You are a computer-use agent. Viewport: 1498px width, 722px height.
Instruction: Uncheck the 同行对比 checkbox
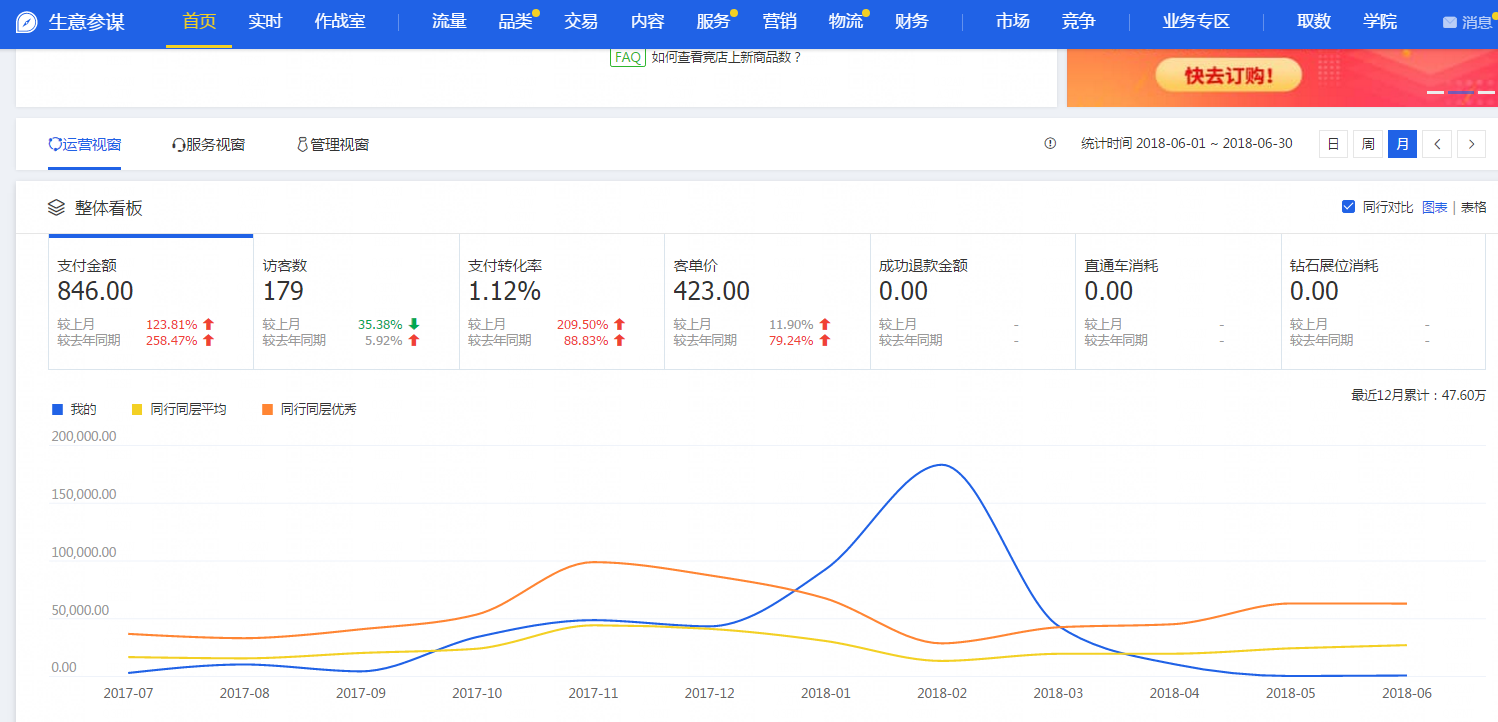[1348, 207]
